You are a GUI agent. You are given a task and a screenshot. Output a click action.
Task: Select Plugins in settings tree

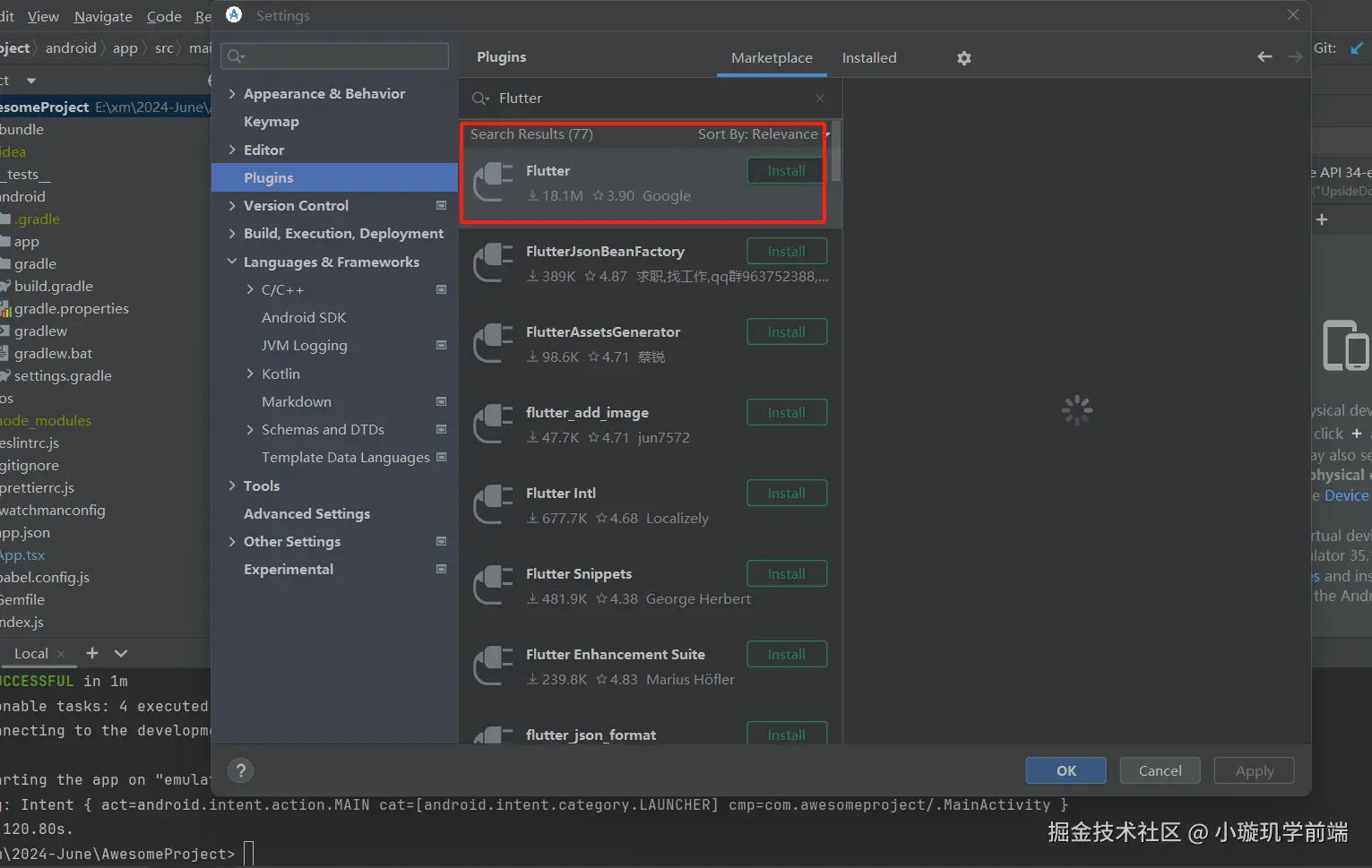point(334,177)
